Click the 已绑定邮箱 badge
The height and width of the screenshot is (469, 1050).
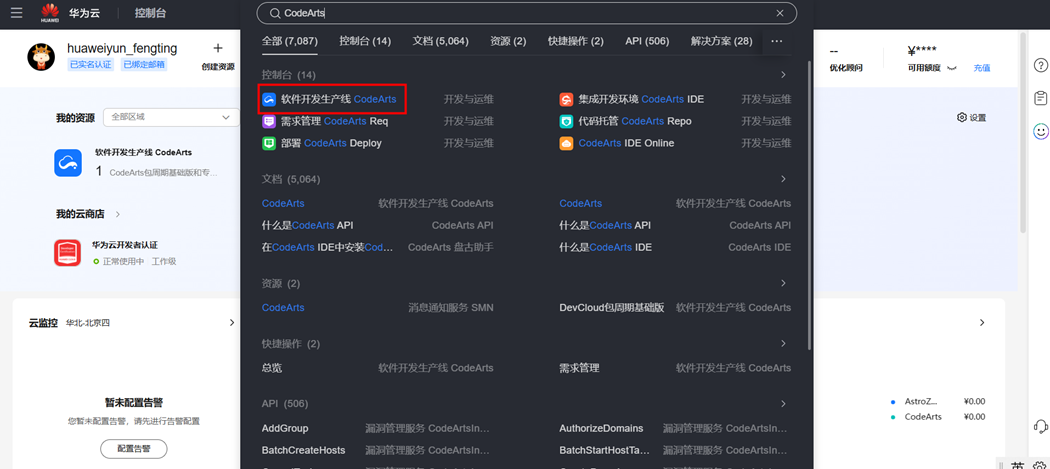[x=144, y=65]
